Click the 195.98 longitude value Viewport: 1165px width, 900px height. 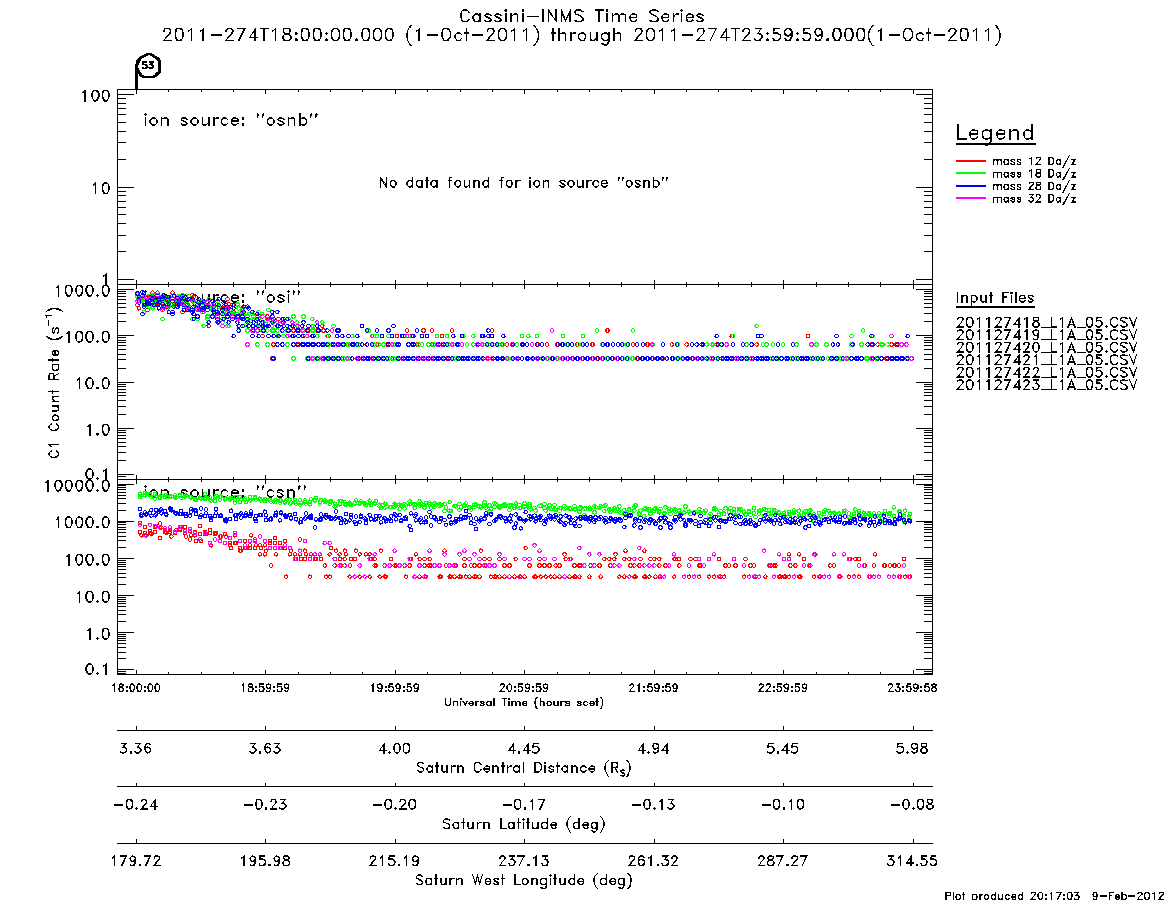tap(265, 861)
